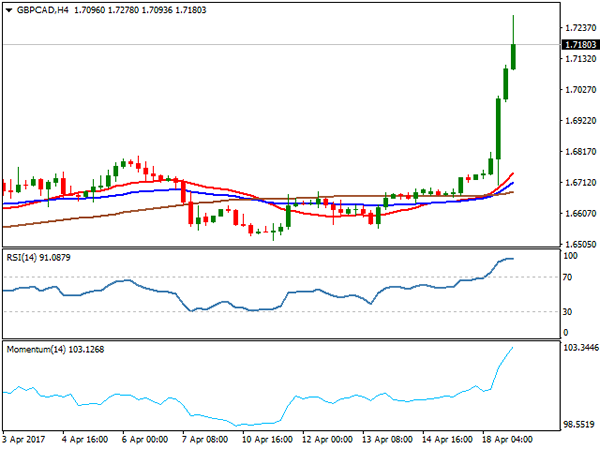
Task: Click the Momentum(14) 103.1268 indicator label
Action: [55, 349]
